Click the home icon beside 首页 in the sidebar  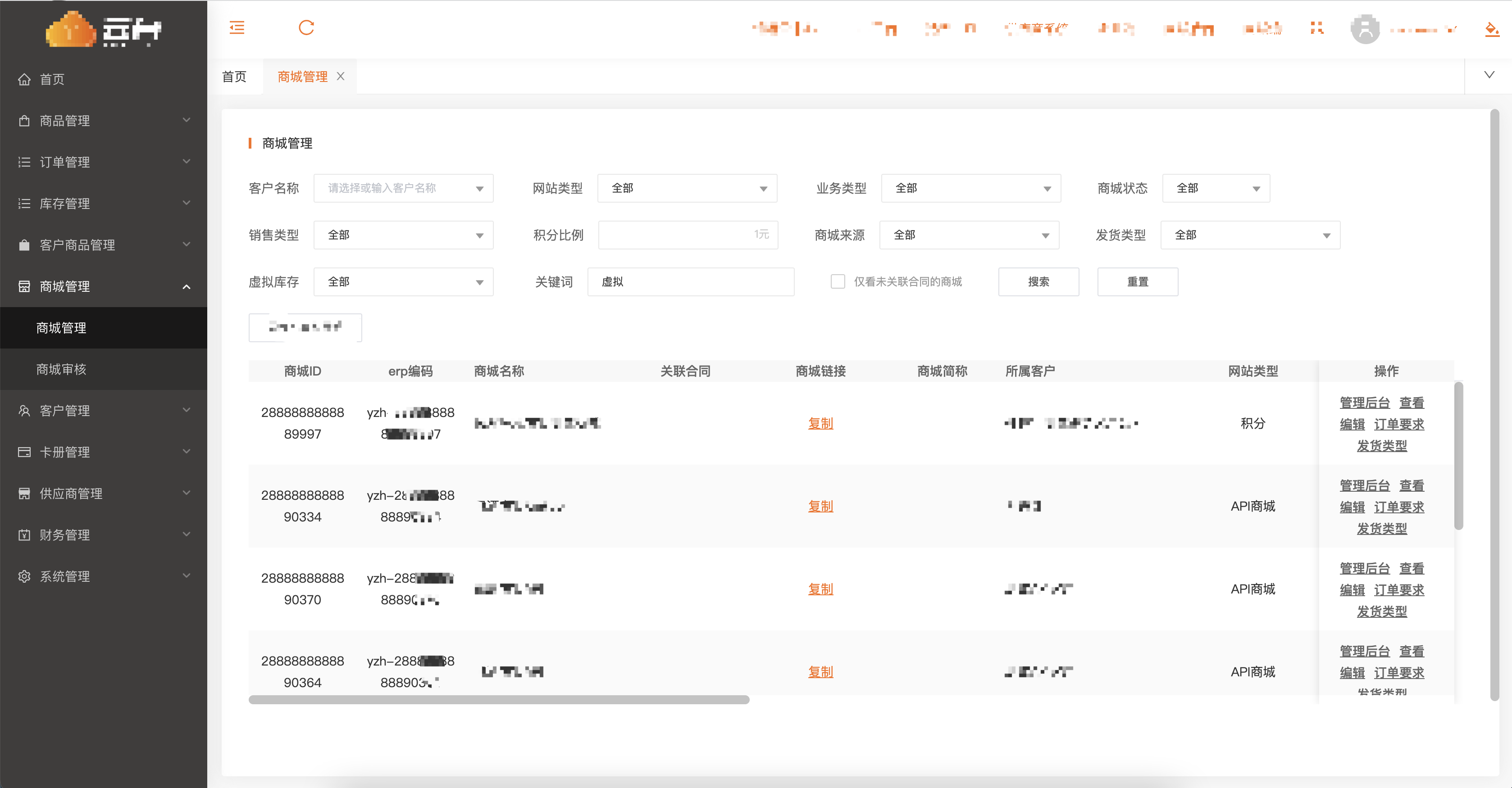pyautogui.click(x=24, y=79)
